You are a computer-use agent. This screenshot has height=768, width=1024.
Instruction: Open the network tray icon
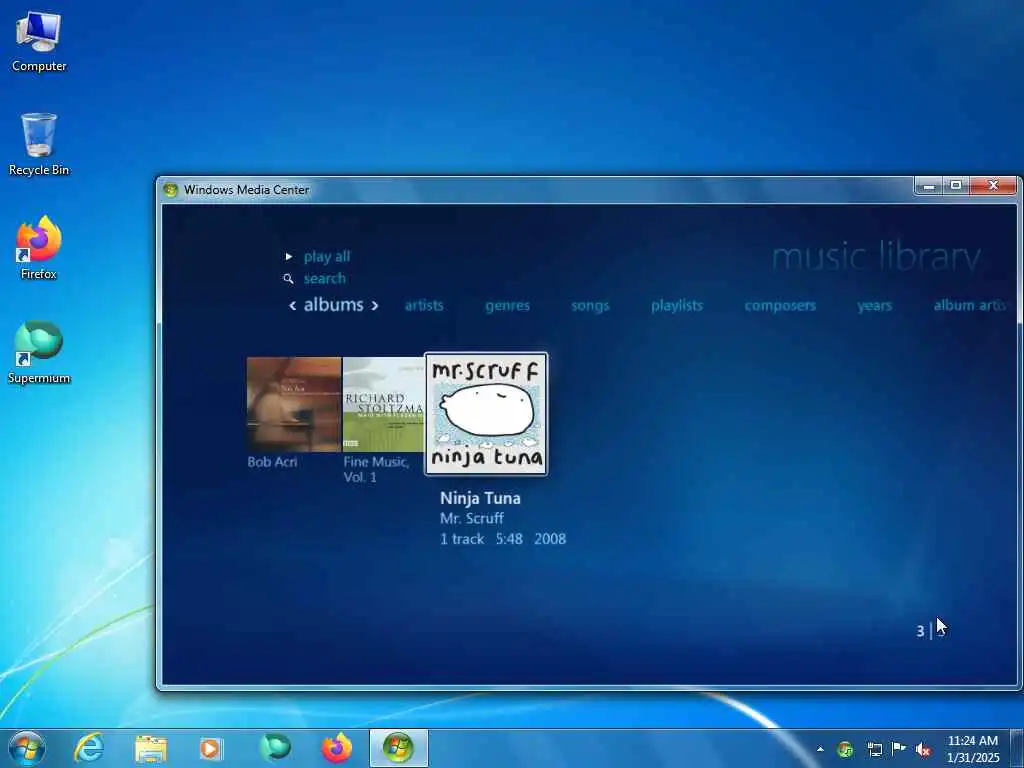pyautogui.click(x=874, y=749)
